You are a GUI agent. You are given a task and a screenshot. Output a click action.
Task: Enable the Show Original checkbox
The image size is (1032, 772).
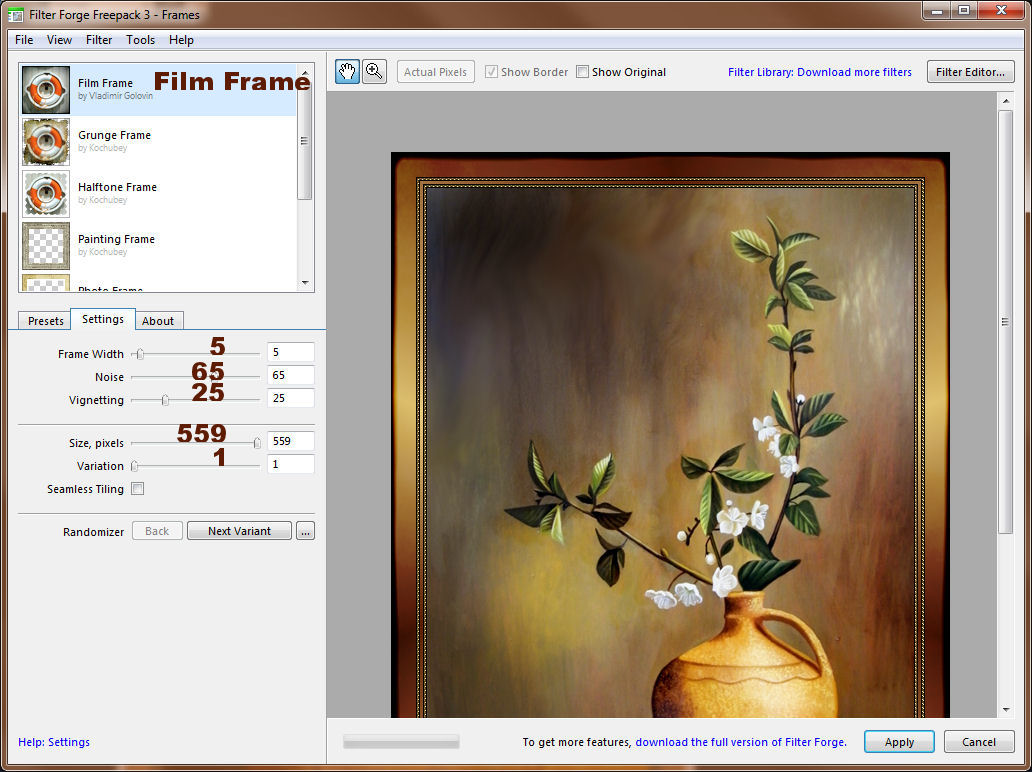click(582, 72)
